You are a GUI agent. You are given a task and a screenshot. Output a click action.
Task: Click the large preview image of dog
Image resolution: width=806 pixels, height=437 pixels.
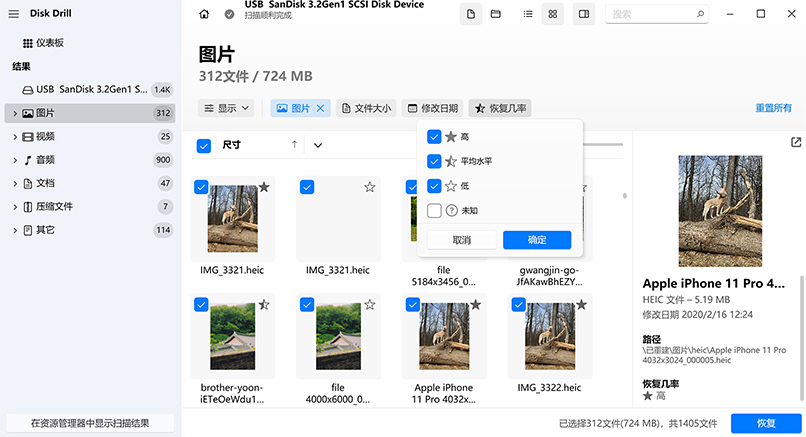(x=720, y=211)
